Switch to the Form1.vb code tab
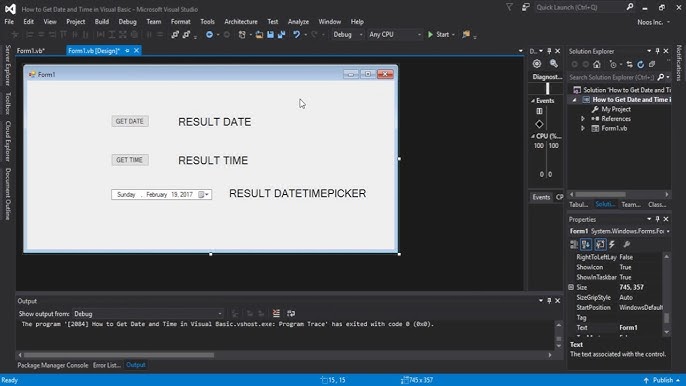This screenshot has height=386, width=686. [x=31, y=51]
